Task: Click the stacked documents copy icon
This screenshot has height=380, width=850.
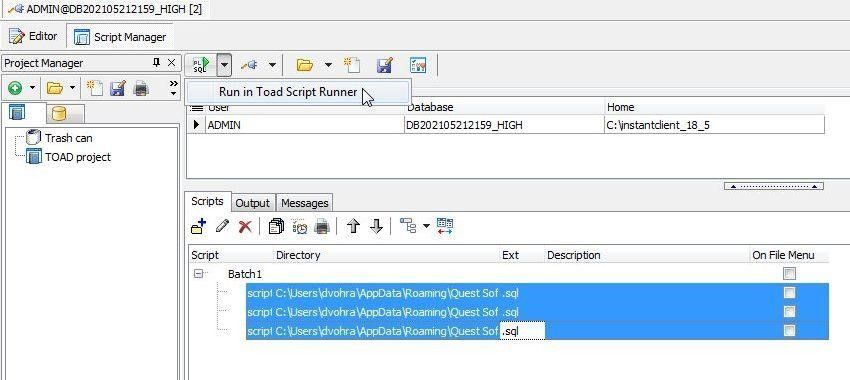Action: [276, 226]
